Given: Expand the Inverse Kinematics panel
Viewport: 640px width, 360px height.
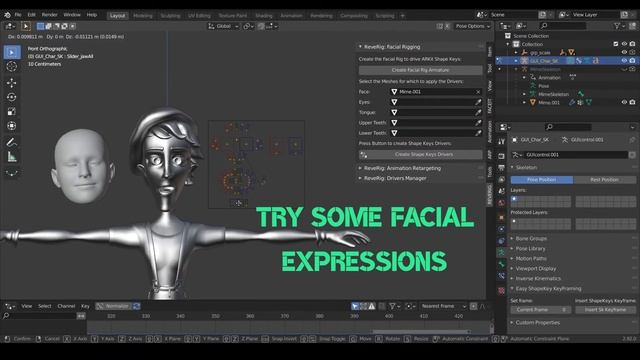Looking at the screenshot, I should click(x=512, y=278).
